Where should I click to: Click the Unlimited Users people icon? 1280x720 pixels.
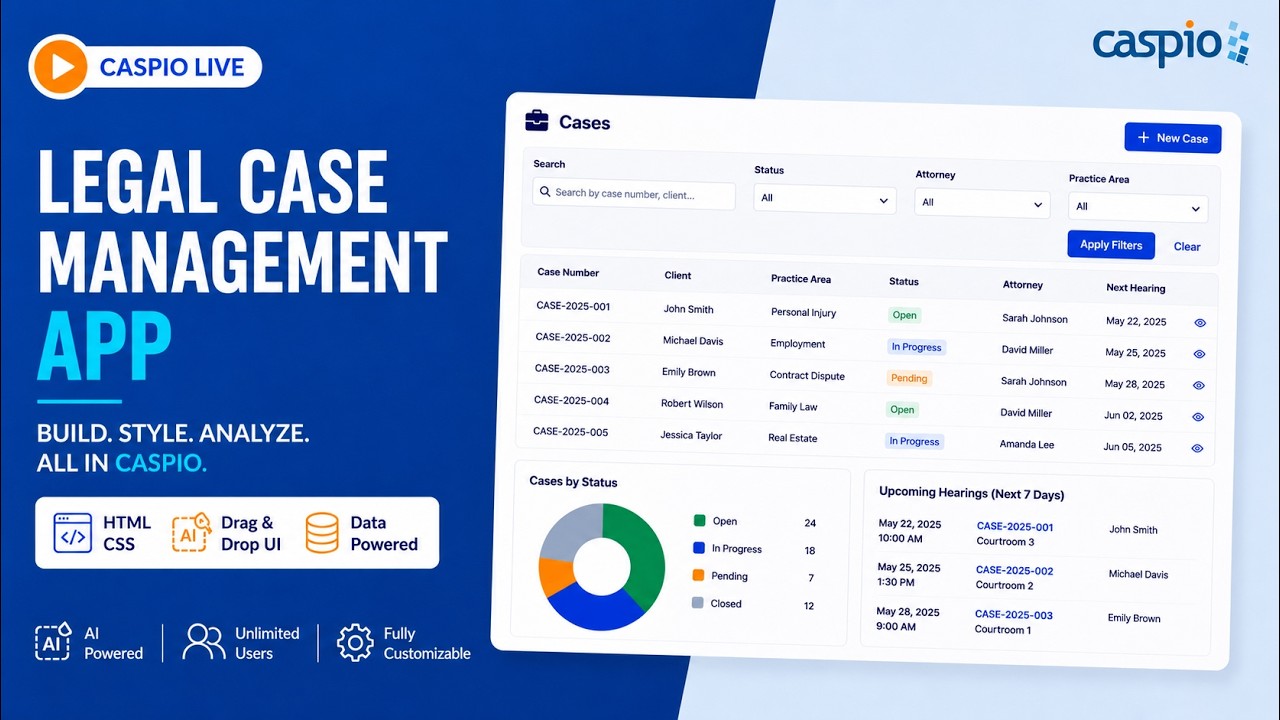pos(204,642)
